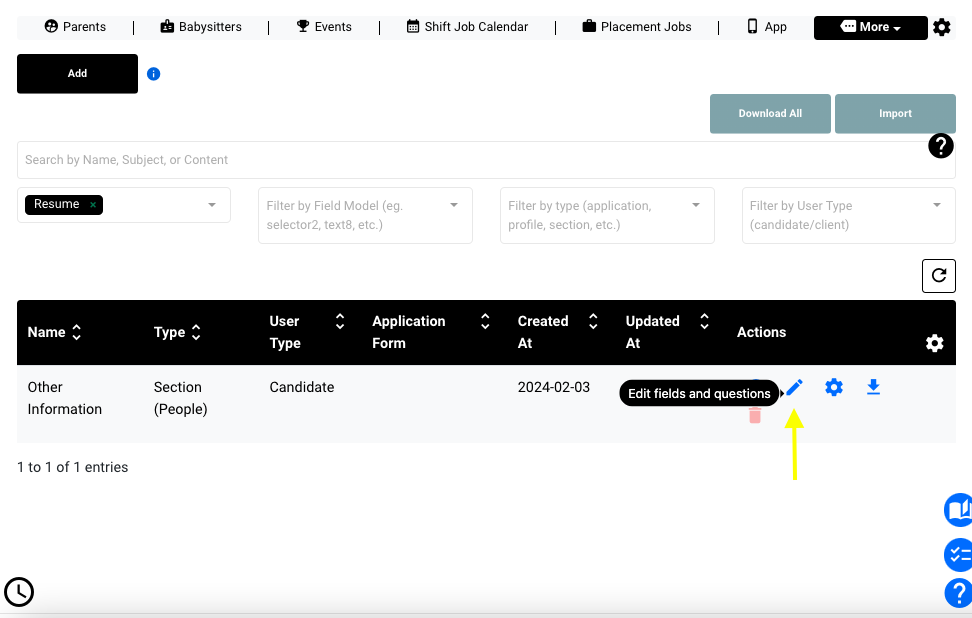972x618 pixels.
Task: Delete the Other Information row
Action: coord(755,415)
